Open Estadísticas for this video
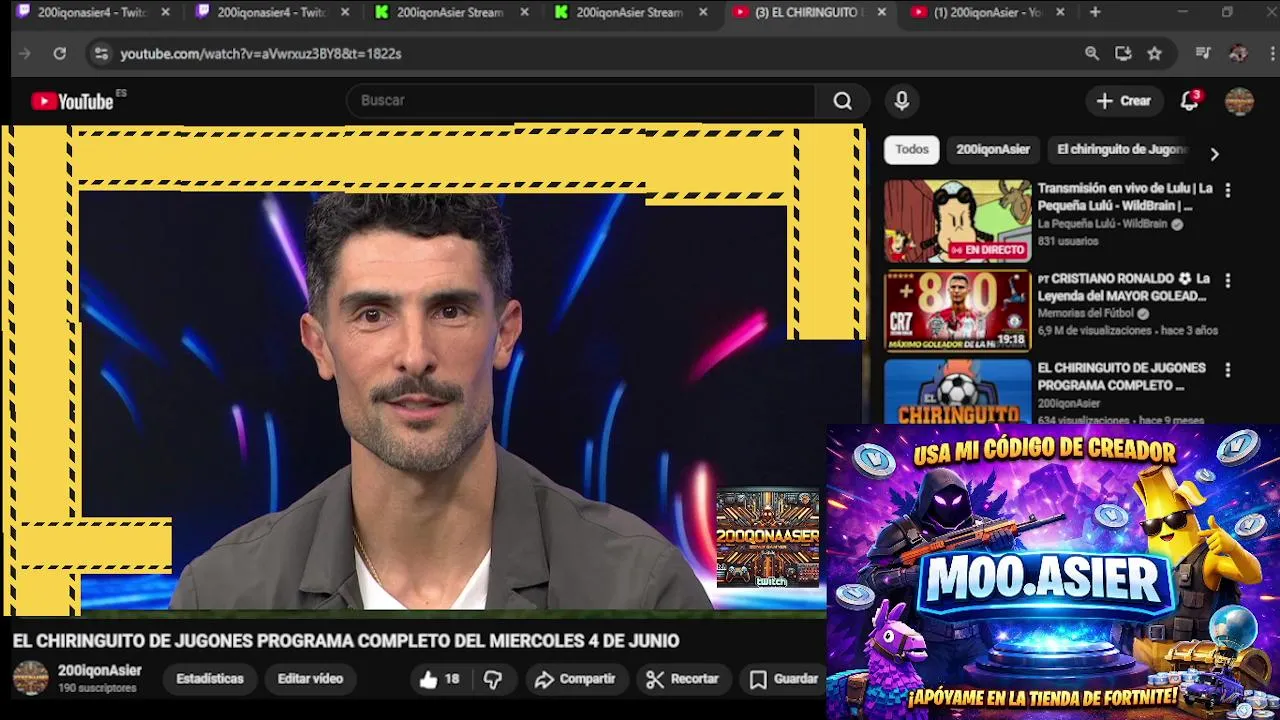This screenshot has width=1280, height=720. click(210, 679)
